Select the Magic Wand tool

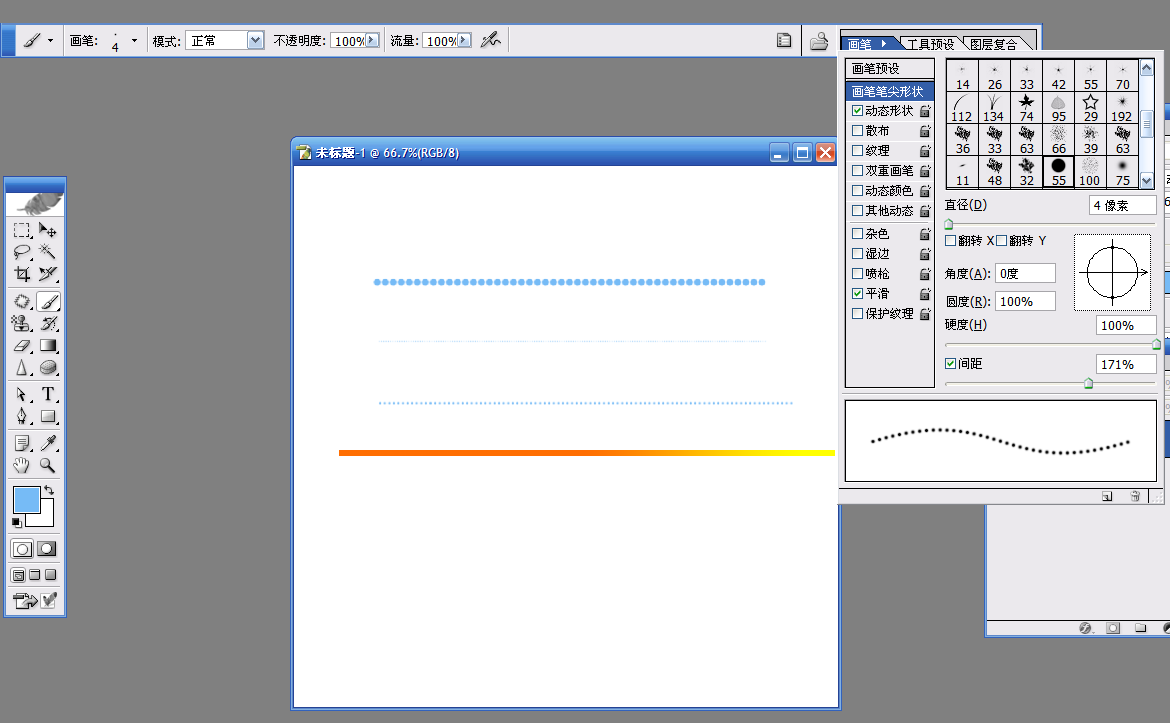click(x=48, y=251)
